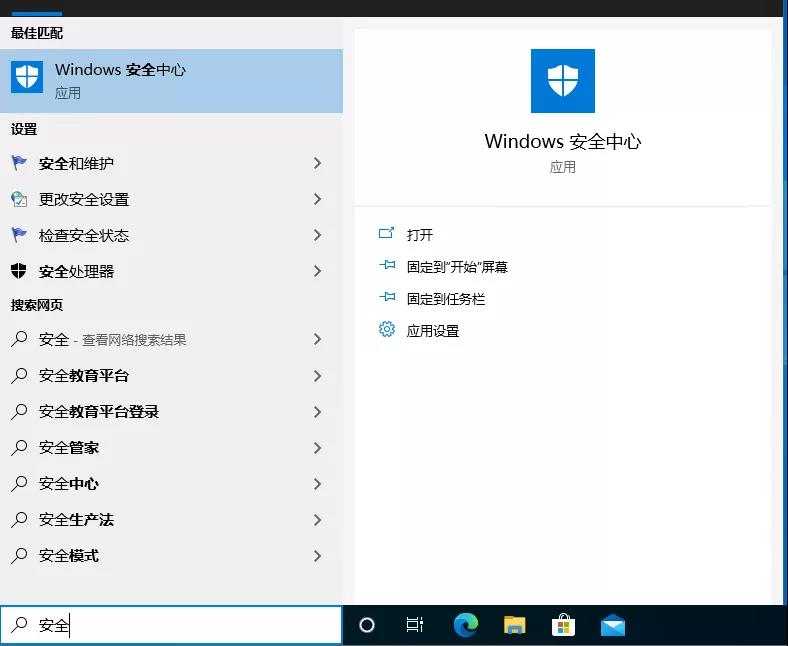Expand the 安全中心 suggestion arrow
Viewport: 788px width, 646px height.
click(x=317, y=484)
